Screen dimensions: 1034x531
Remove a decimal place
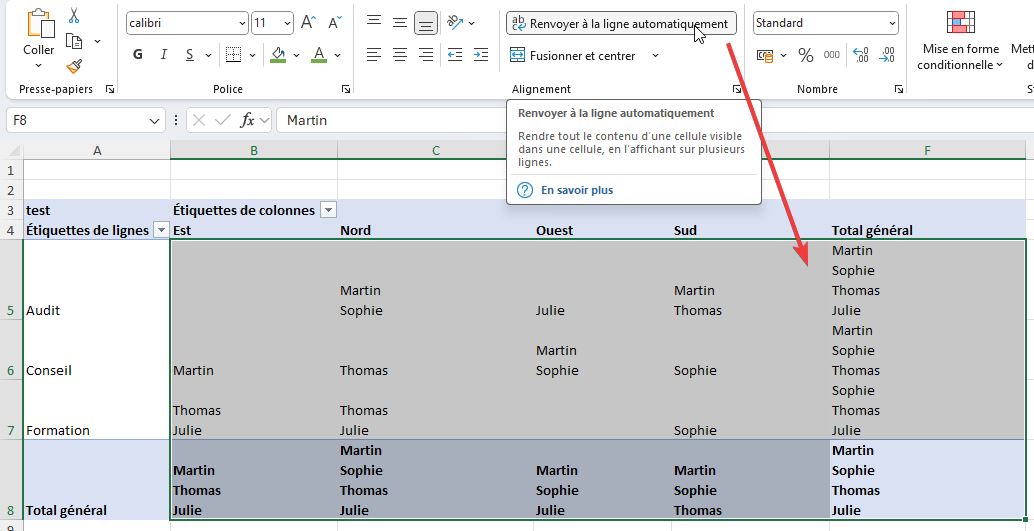(x=888, y=55)
